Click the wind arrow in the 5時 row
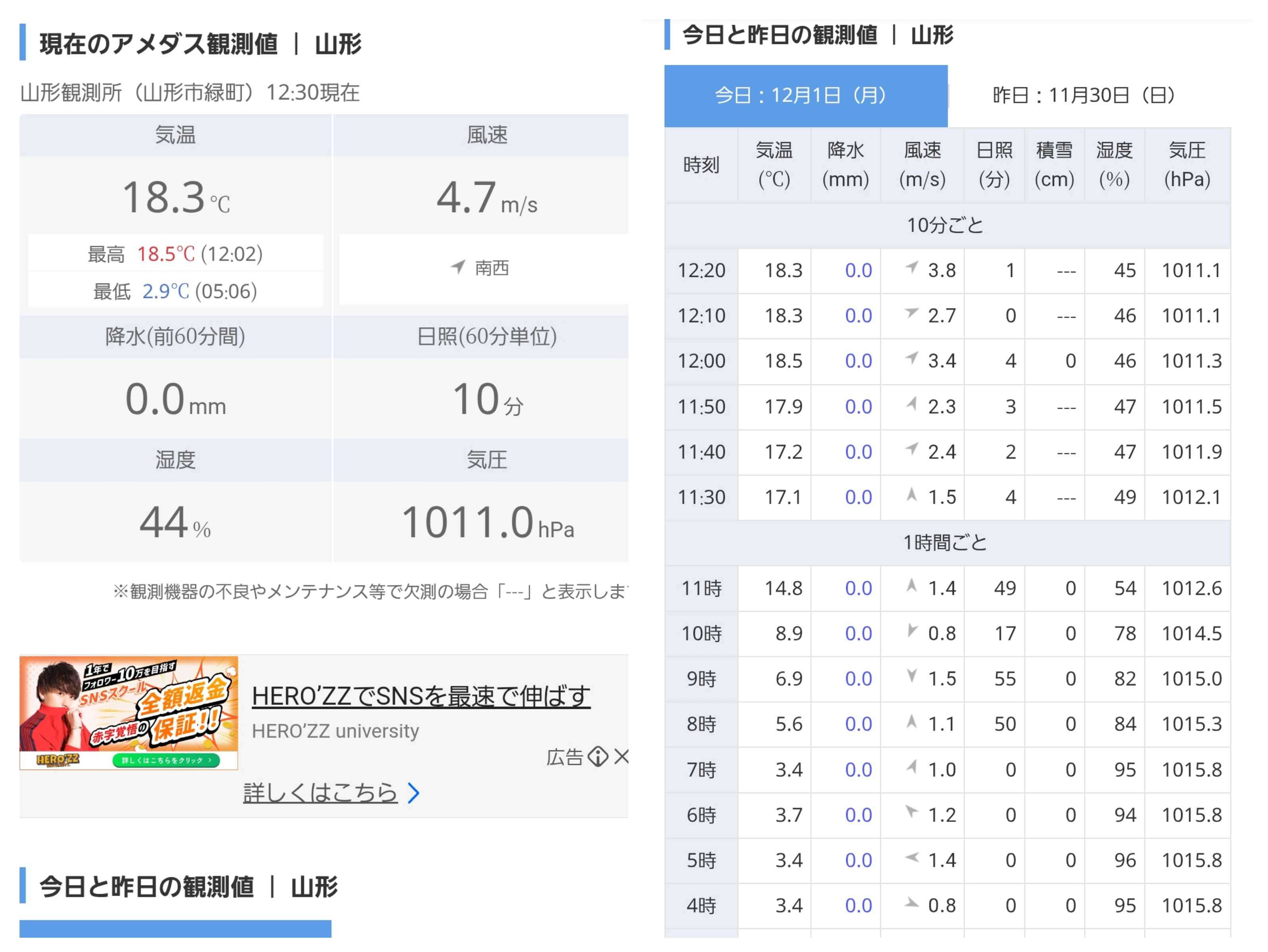1268x952 pixels. (912, 858)
